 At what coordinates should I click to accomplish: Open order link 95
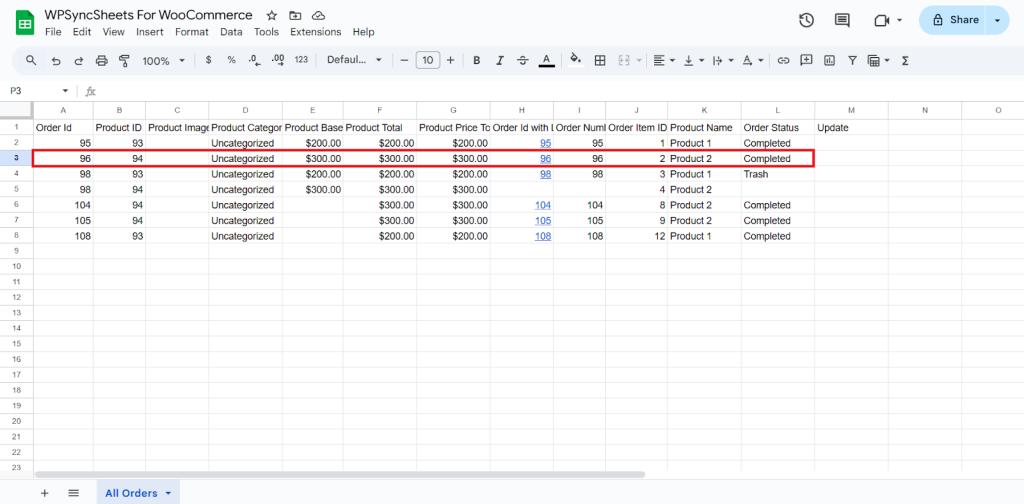click(x=545, y=143)
